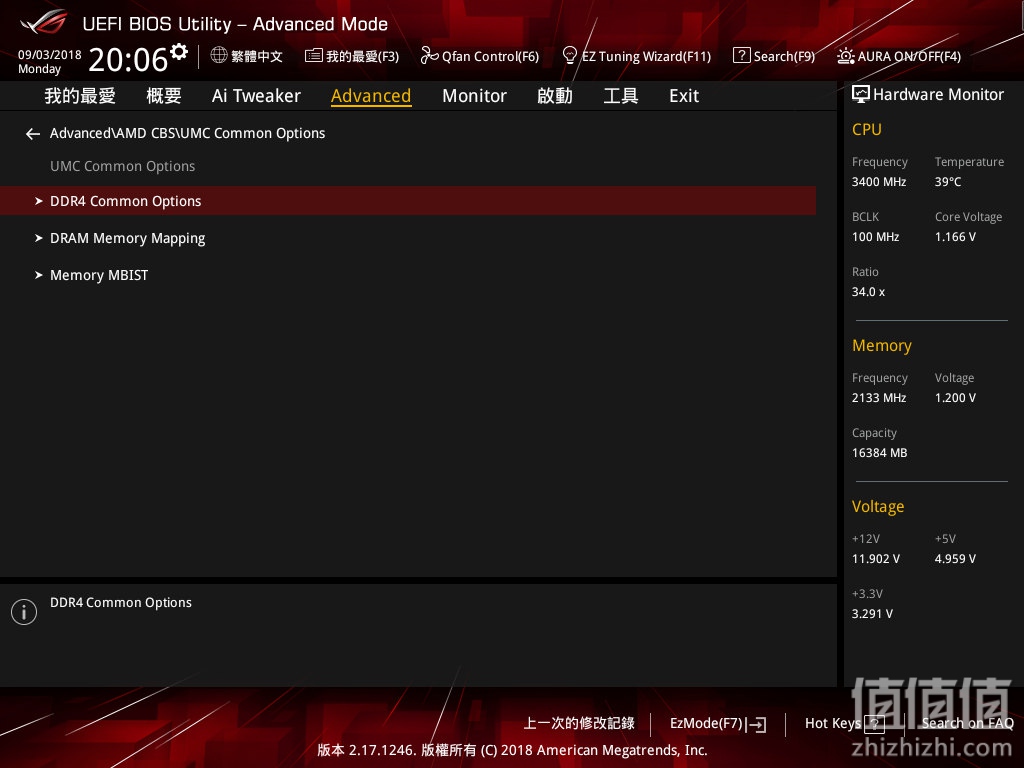Click the CPU section heading
Screen dimensions: 1024x768
867,129
